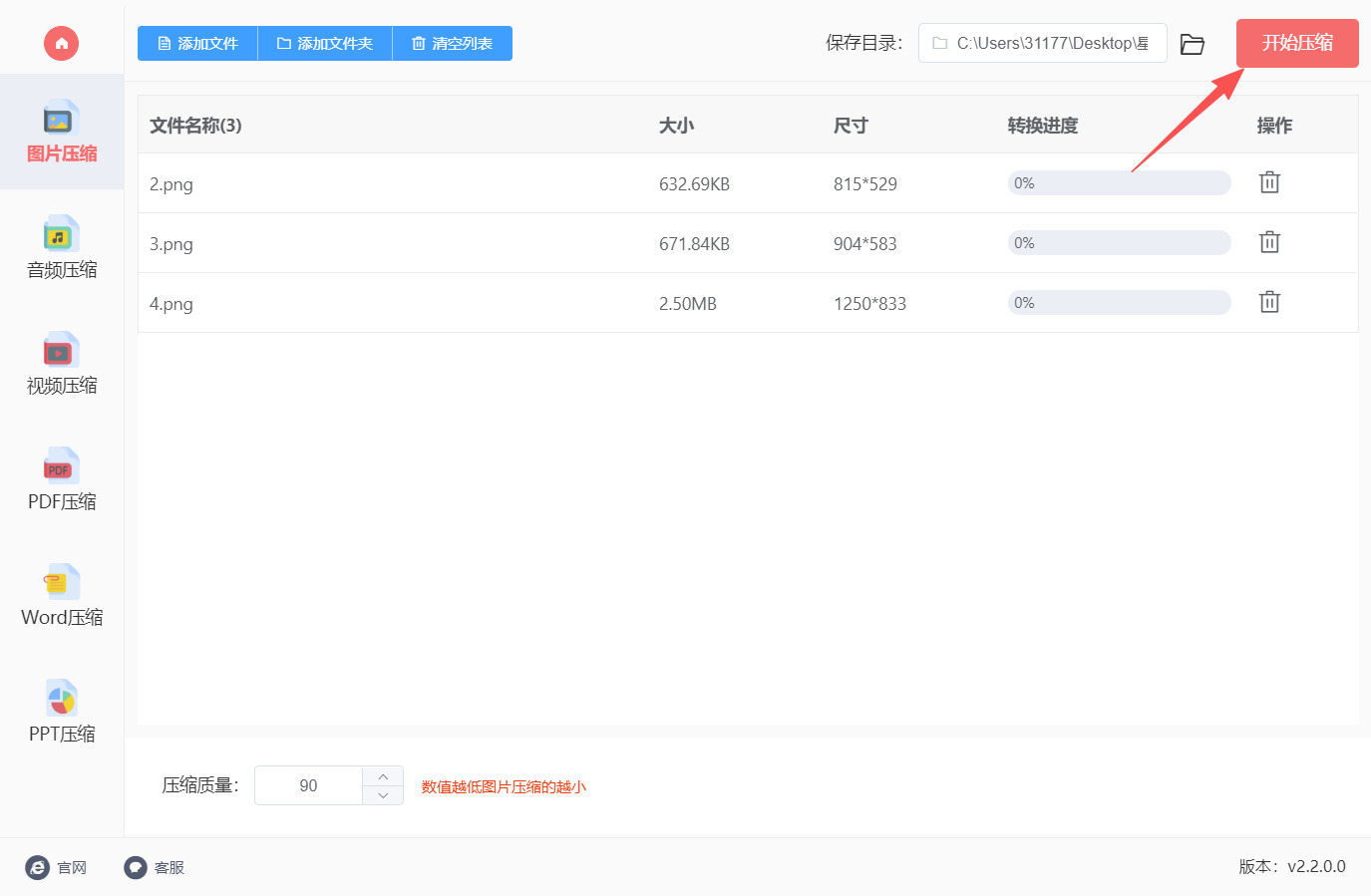
Task: Delete 4.png using its trash icon
Action: pyautogui.click(x=1269, y=302)
